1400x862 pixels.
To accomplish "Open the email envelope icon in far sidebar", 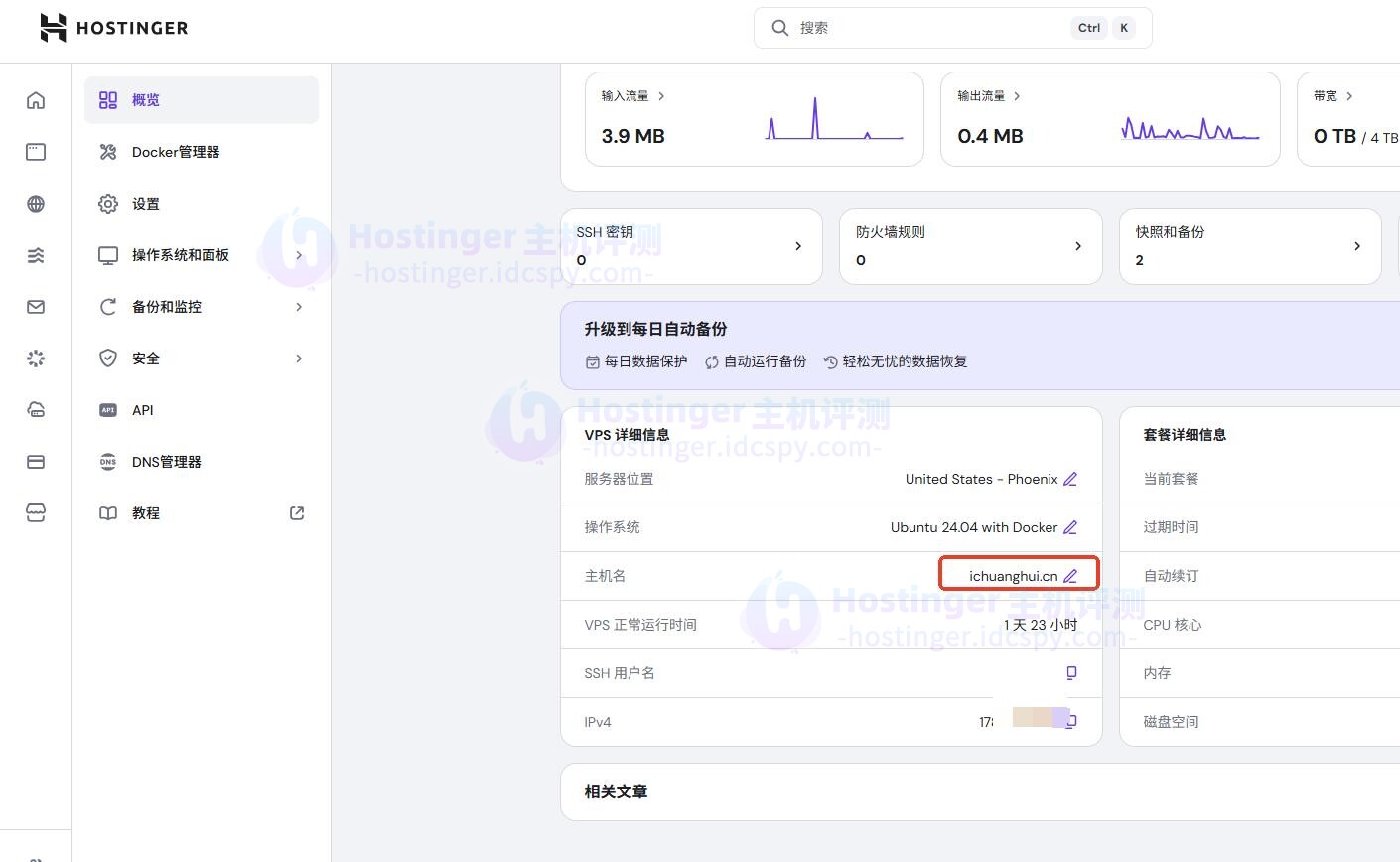I will (x=36, y=306).
